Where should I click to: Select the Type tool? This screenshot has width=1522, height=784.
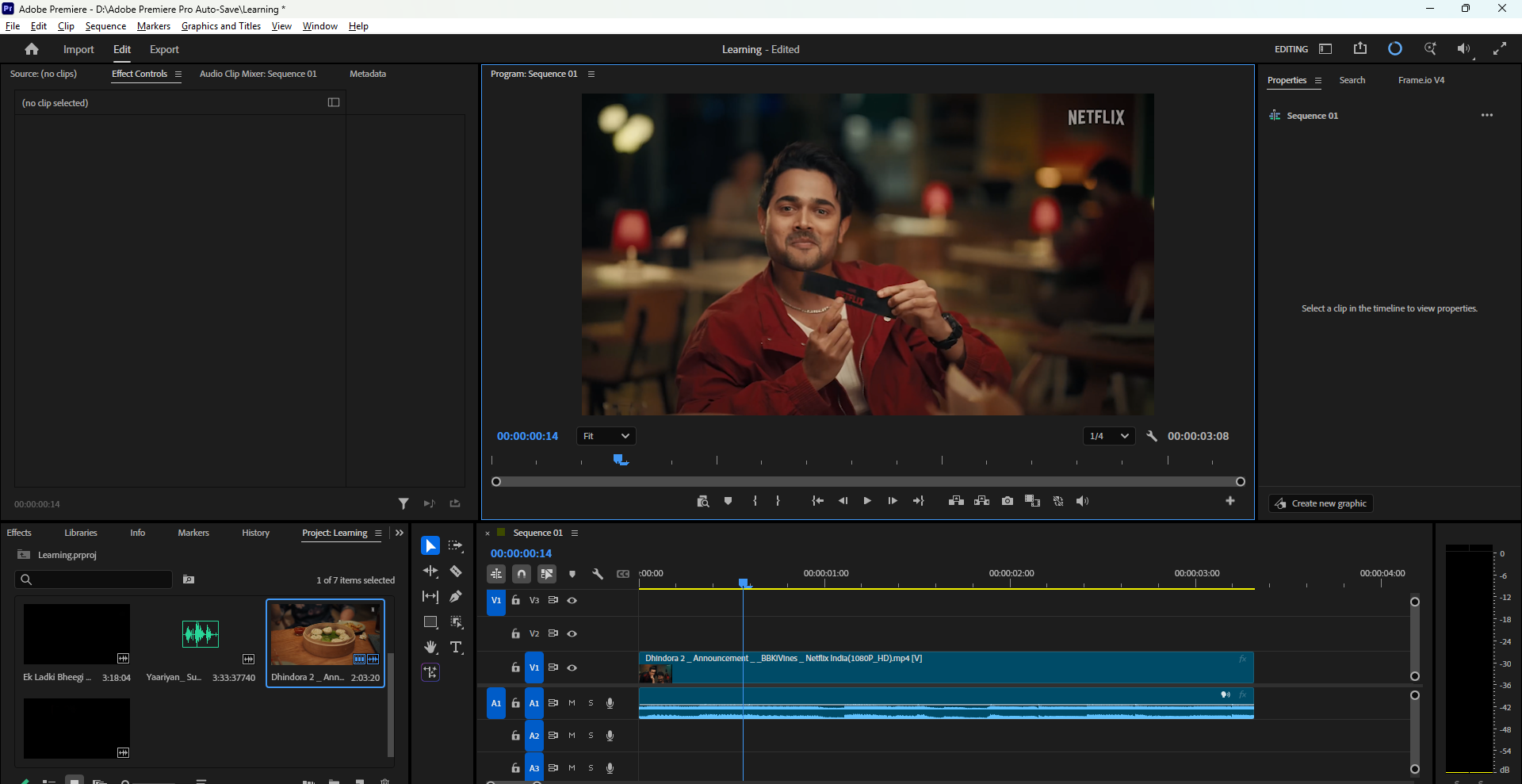coord(456,648)
